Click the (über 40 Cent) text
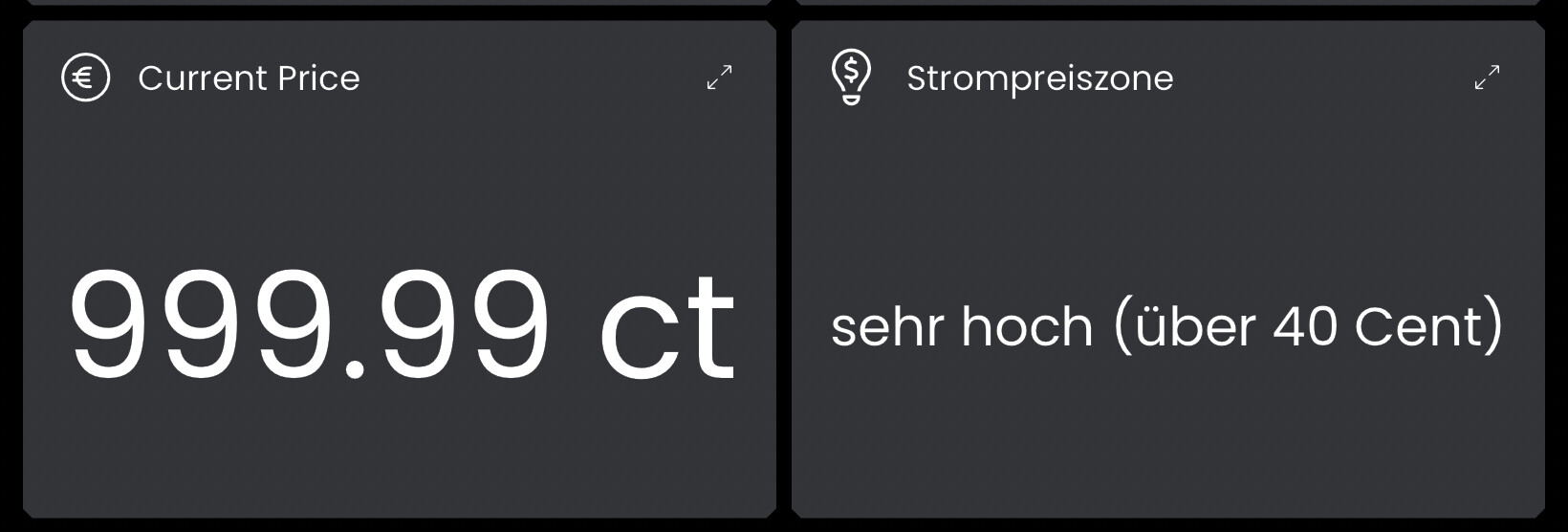Screen dimensions: 1568x532 click(x=1309, y=326)
